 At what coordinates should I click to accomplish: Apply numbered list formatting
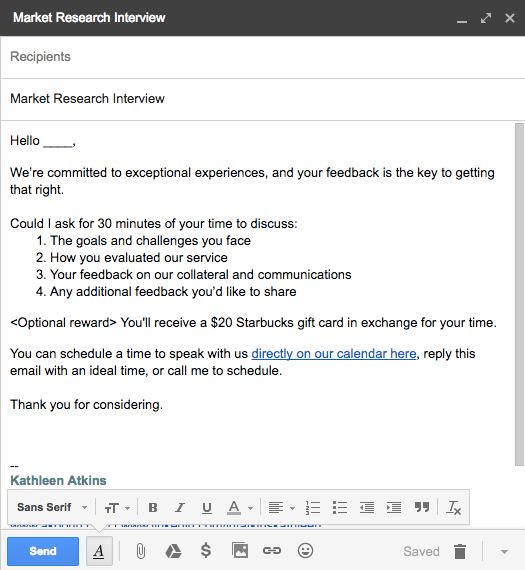pos(313,507)
